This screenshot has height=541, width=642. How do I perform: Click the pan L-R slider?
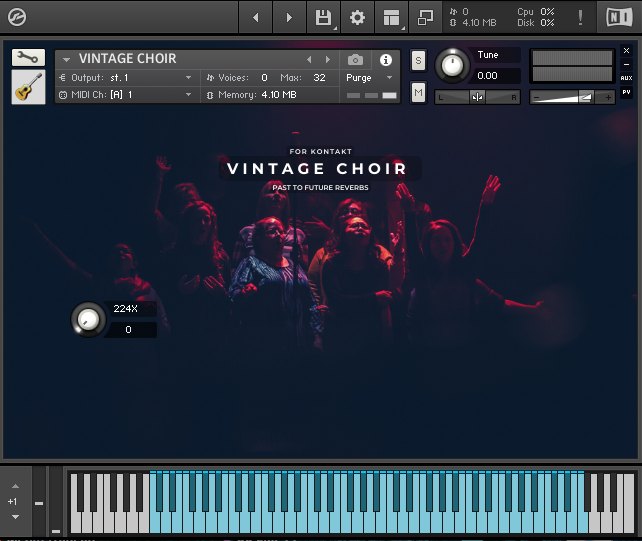coord(477,97)
